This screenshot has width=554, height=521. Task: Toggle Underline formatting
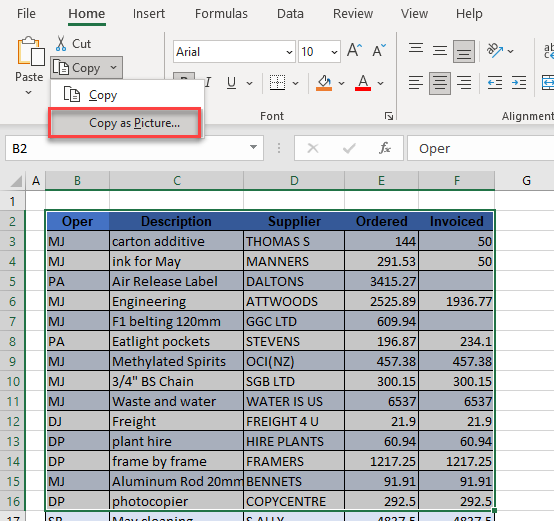click(231, 83)
